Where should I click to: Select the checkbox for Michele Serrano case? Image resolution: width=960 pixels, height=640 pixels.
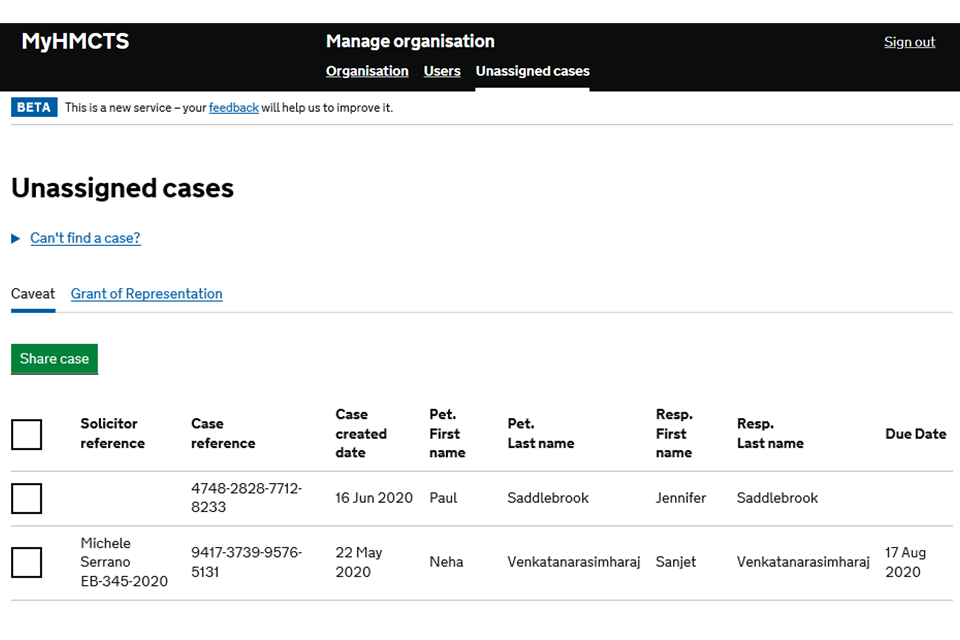pos(27,562)
